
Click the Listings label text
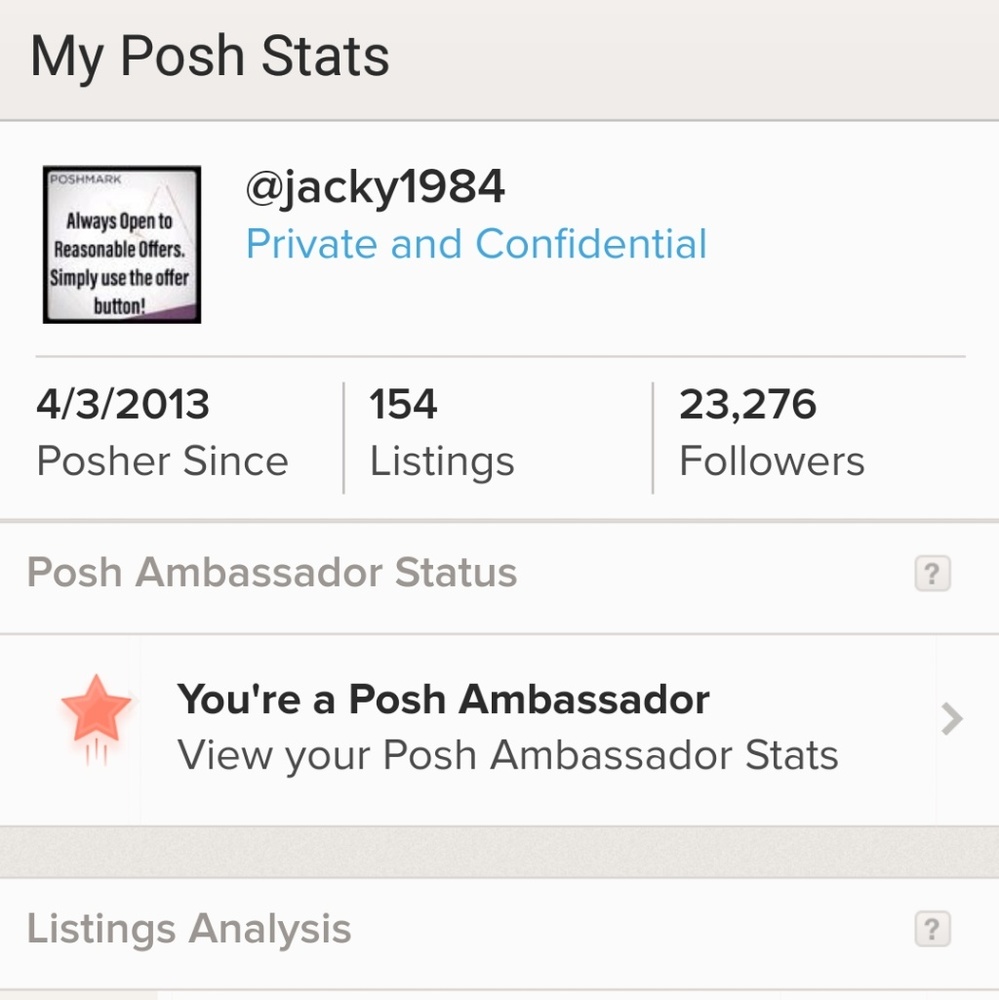442,461
